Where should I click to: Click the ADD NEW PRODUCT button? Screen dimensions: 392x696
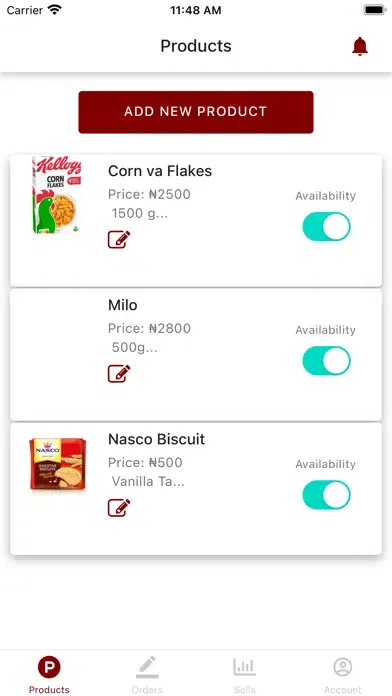point(196,112)
